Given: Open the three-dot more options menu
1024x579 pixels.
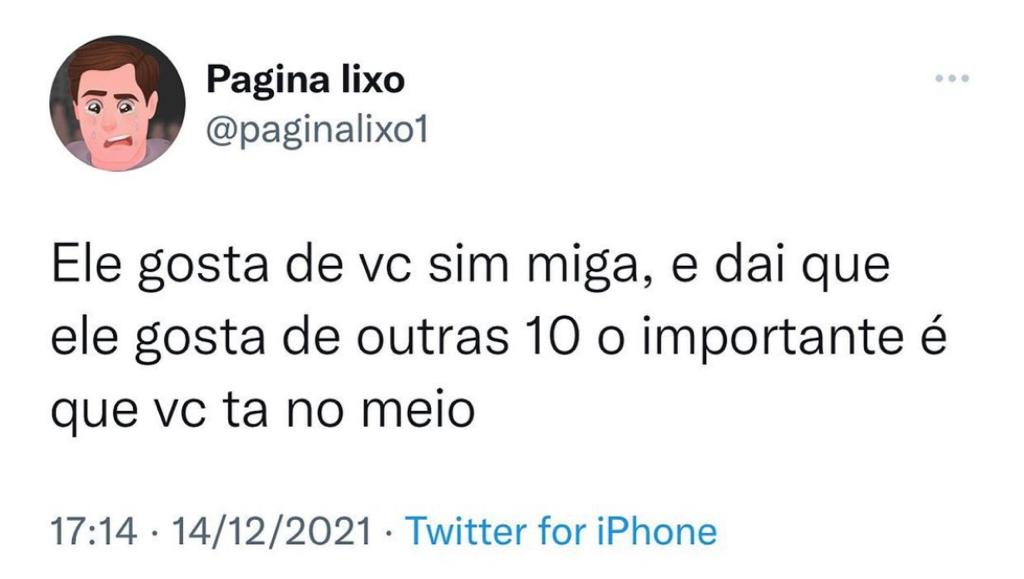Looking at the screenshot, I should tap(952, 80).
